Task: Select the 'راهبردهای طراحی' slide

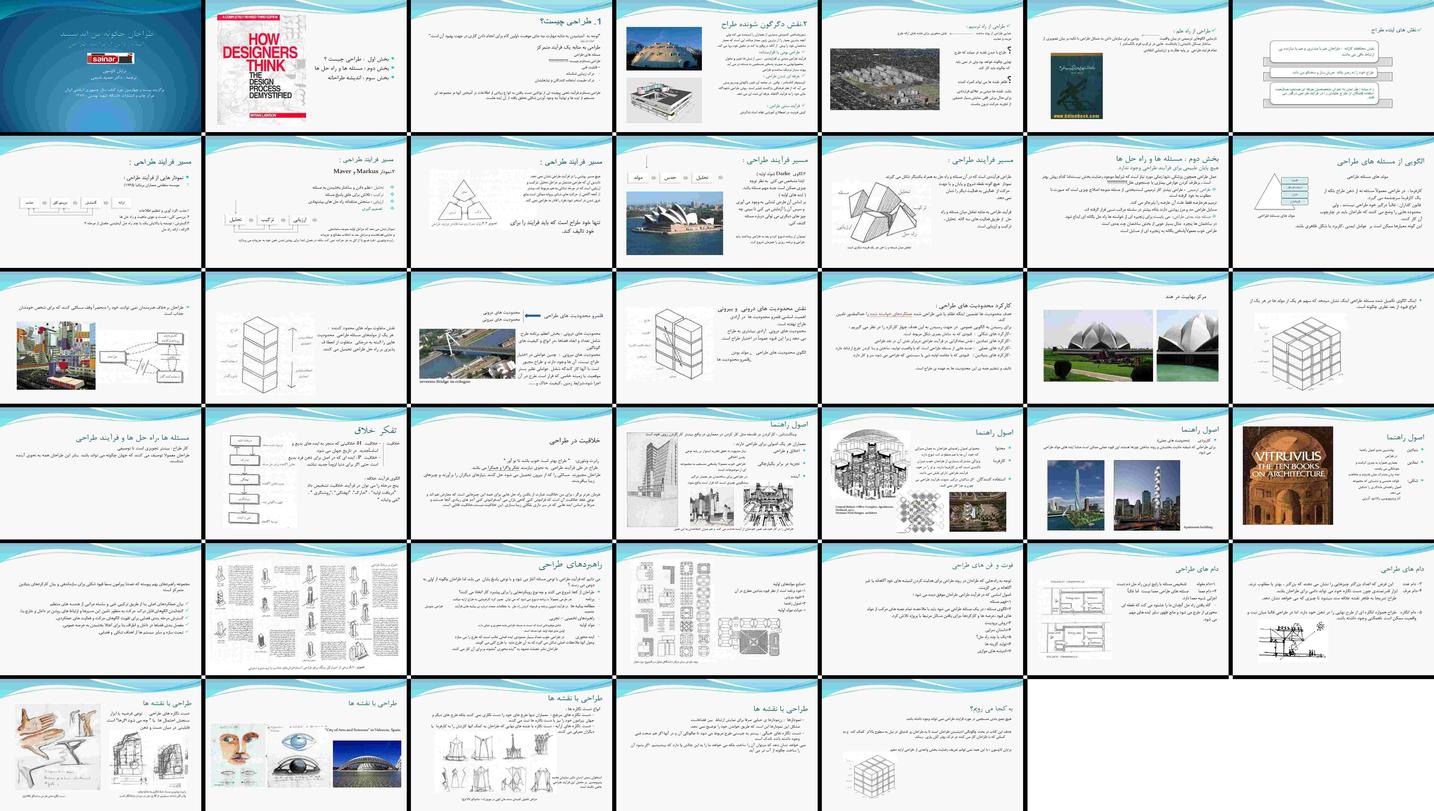Action: pyautogui.click(x=511, y=608)
